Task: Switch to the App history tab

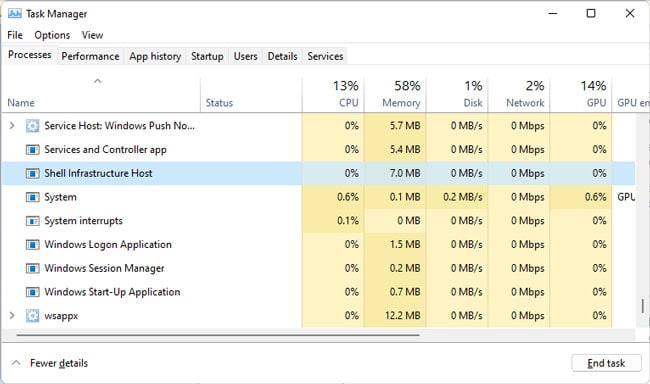Action: (155, 56)
